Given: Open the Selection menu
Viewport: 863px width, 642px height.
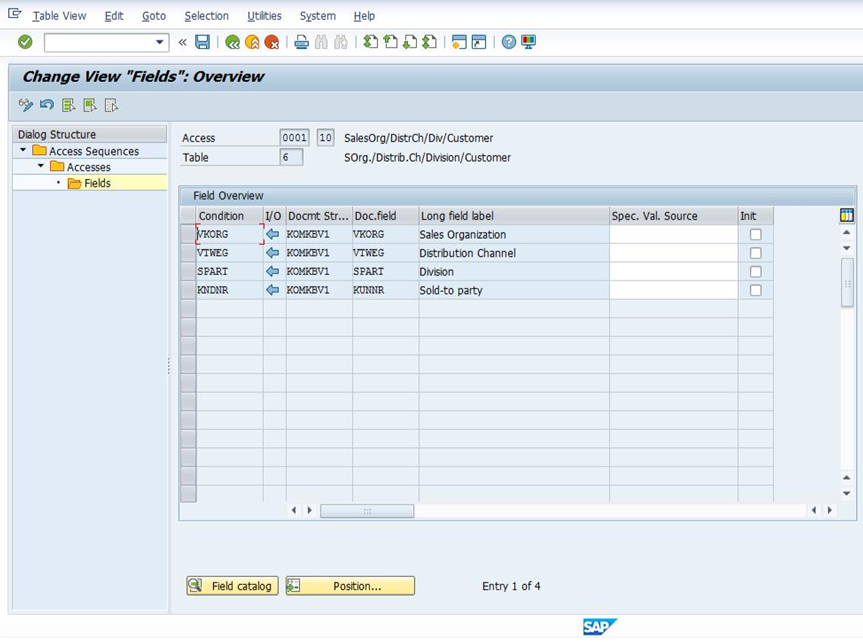Looking at the screenshot, I should click(206, 15).
